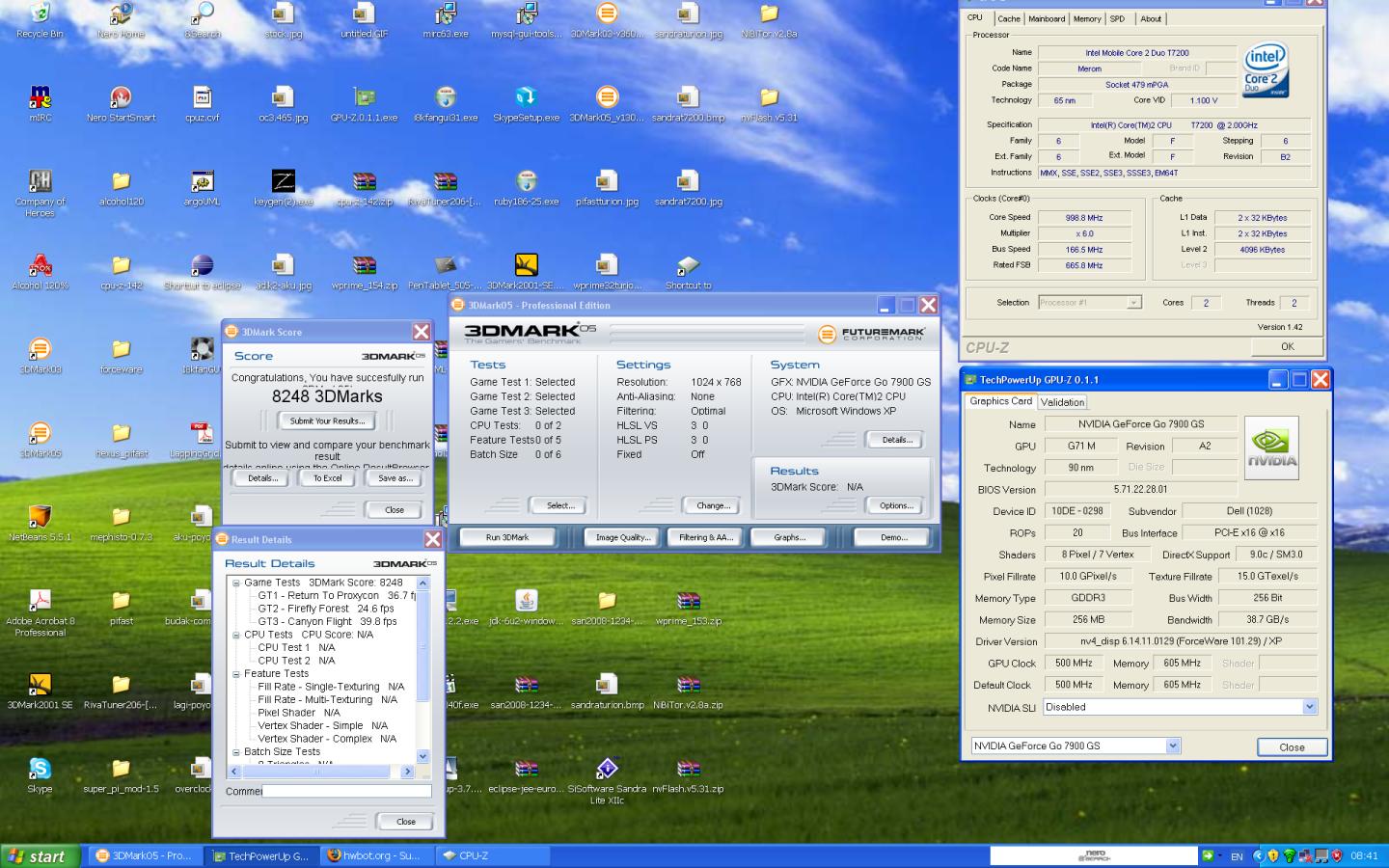Click the Run 3DMark button
Viewport: 1389px width, 868px height.
coord(507,537)
